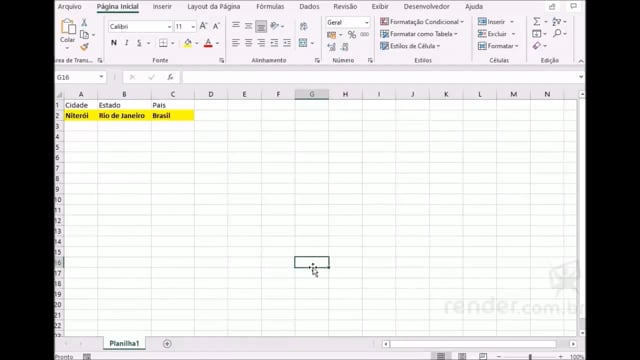This screenshot has height=360, width=640.
Task: Click the decrease decimal places icon
Action: click(344, 47)
